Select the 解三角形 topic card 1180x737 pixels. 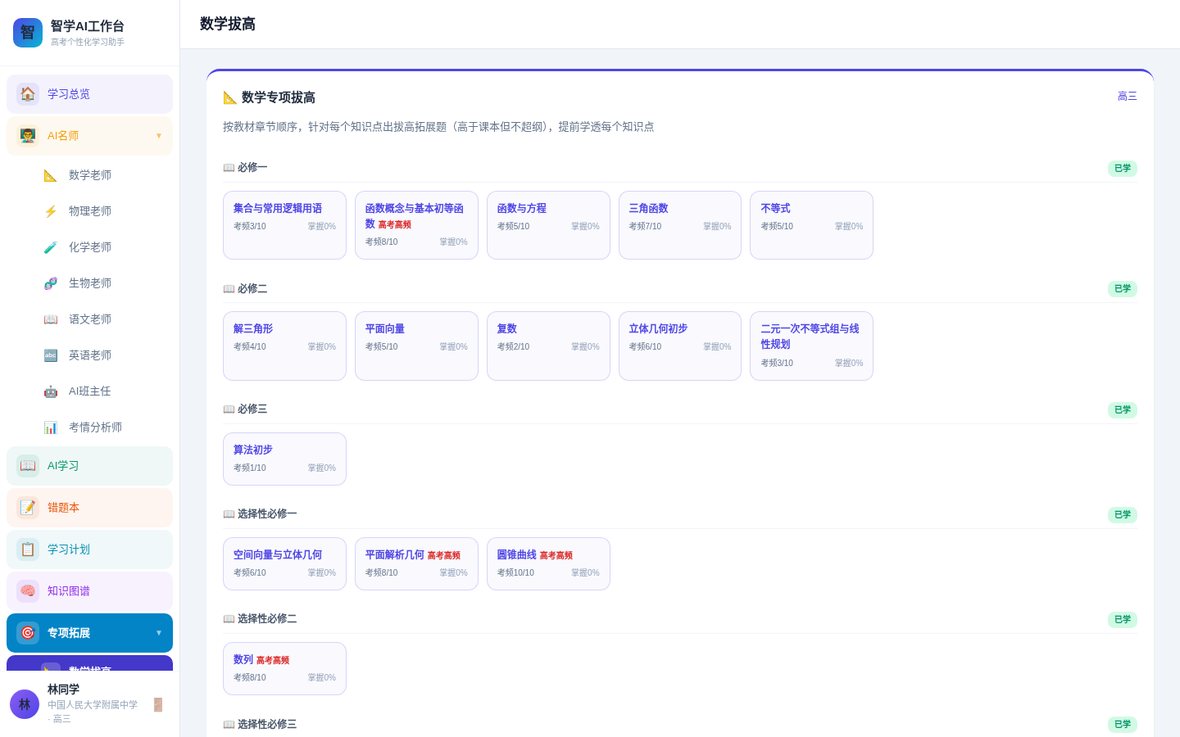[x=284, y=346]
